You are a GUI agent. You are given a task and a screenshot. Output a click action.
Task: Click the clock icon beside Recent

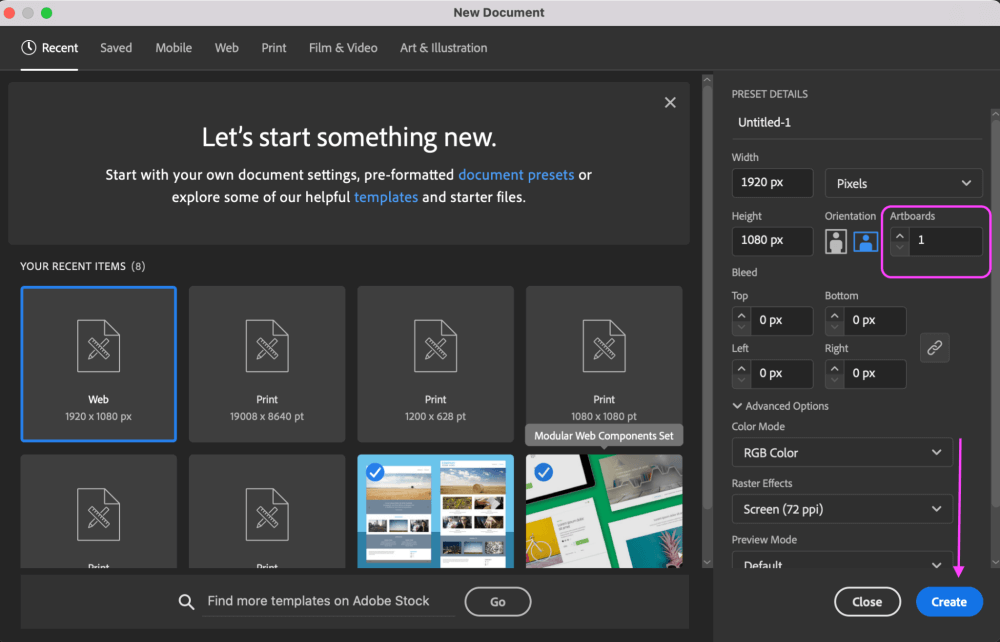pos(29,48)
